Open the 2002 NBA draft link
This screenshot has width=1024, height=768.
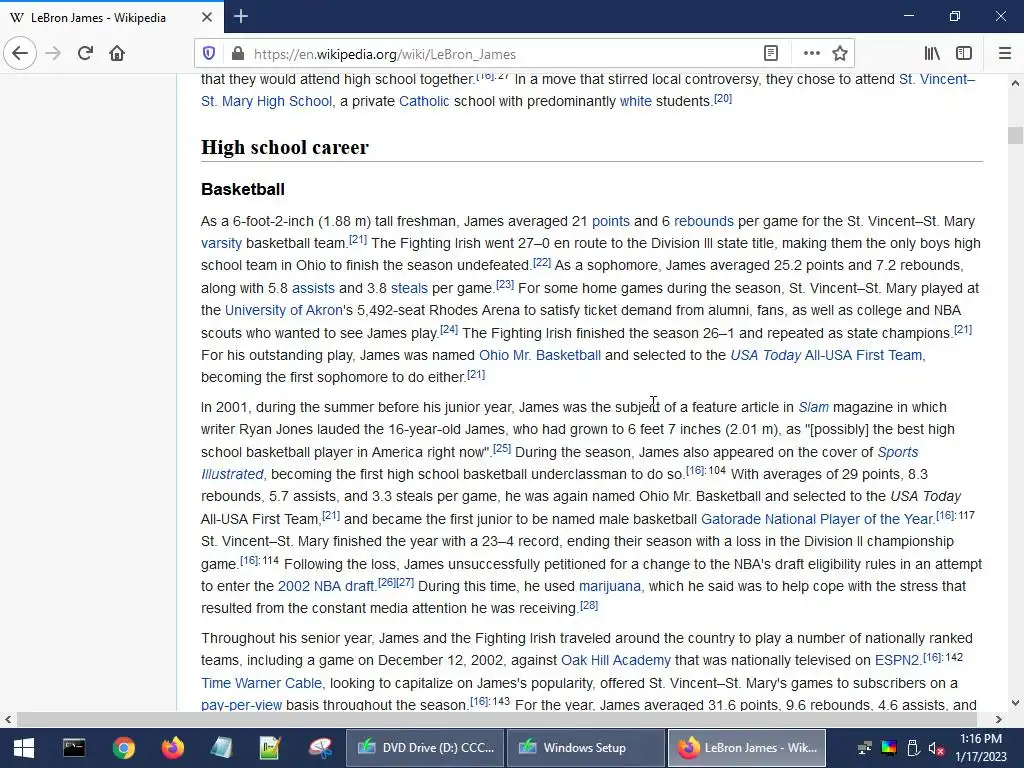tap(326, 586)
